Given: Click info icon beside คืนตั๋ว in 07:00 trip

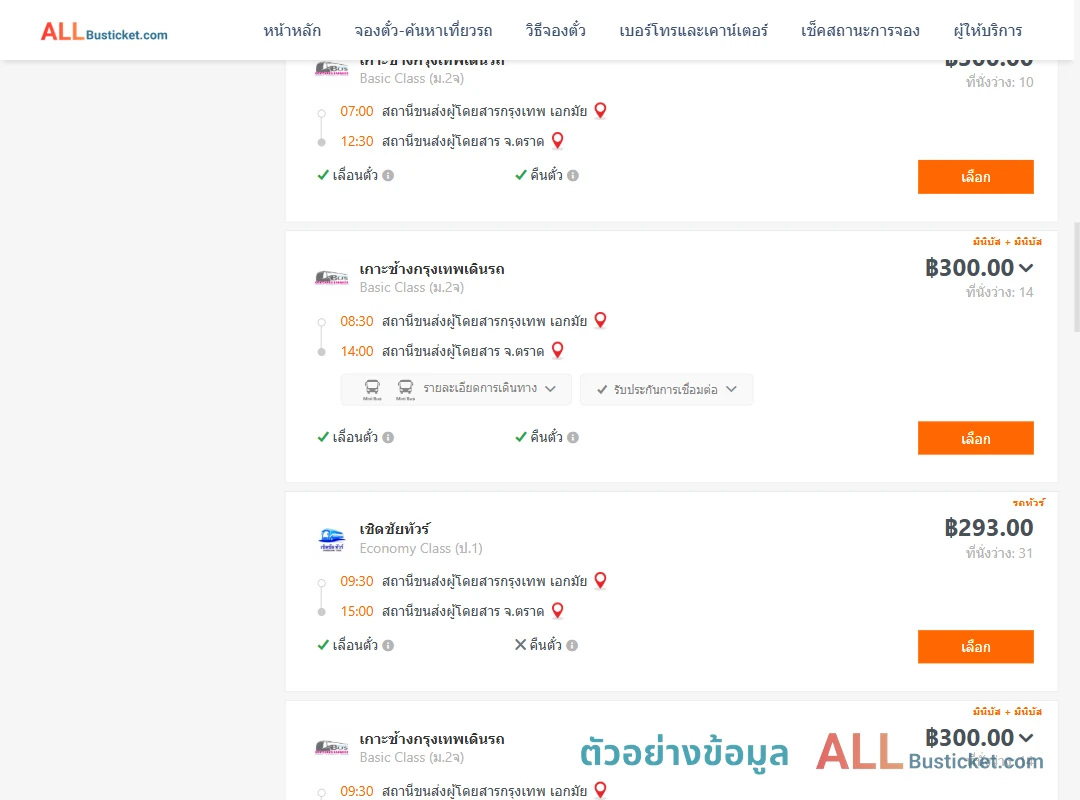Looking at the screenshot, I should click(x=573, y=176).
